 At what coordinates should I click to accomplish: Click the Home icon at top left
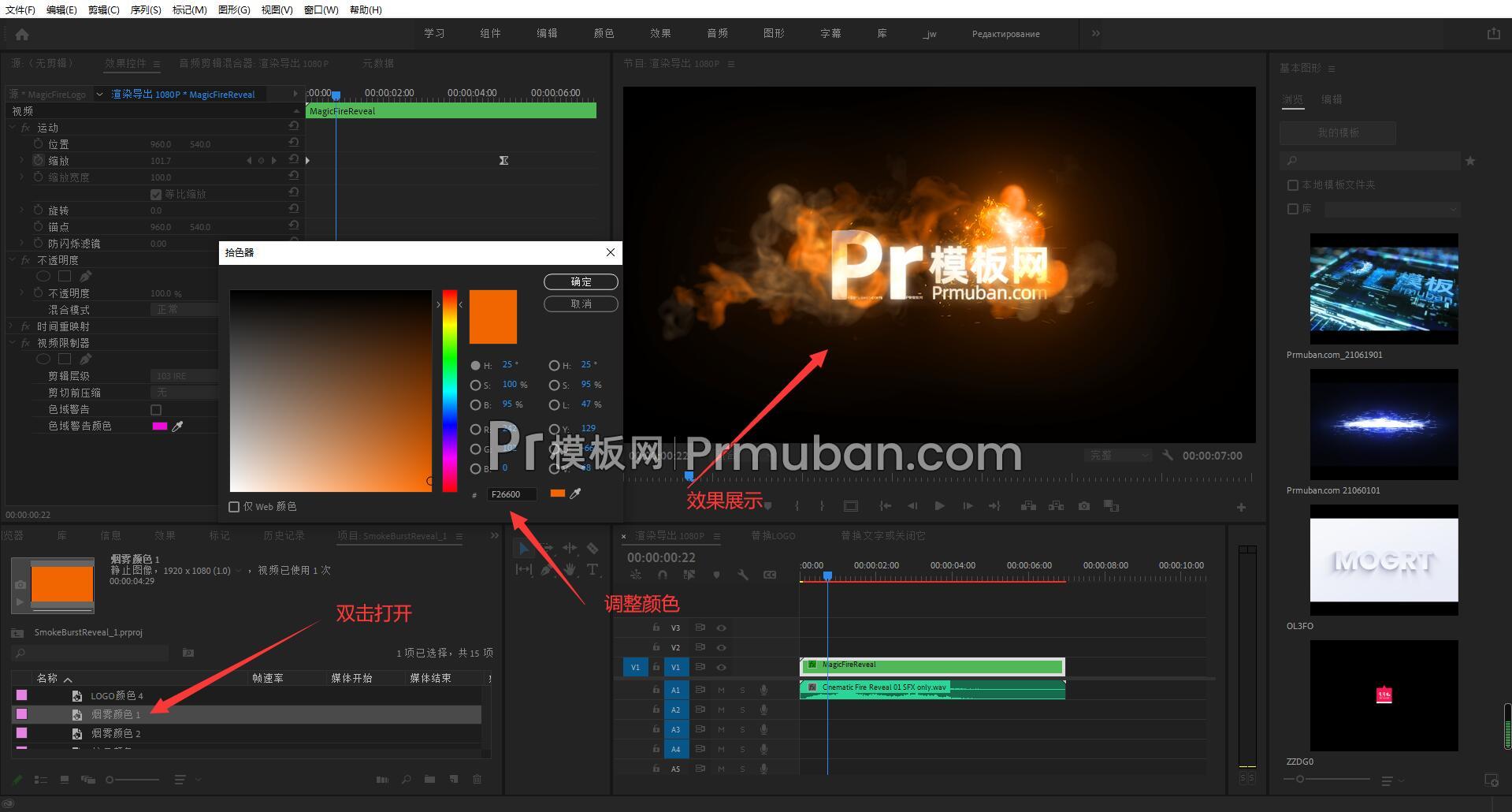(22, 34)
